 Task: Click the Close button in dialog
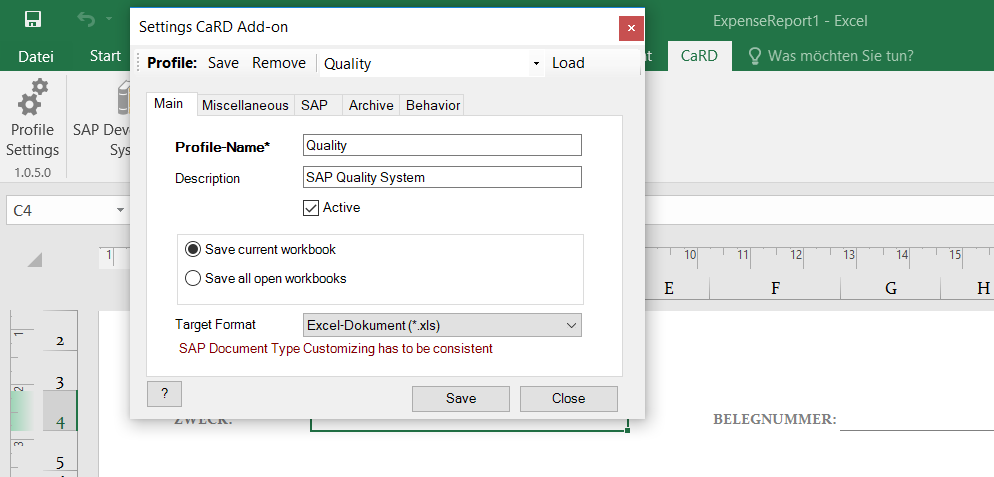pos(569,398)
